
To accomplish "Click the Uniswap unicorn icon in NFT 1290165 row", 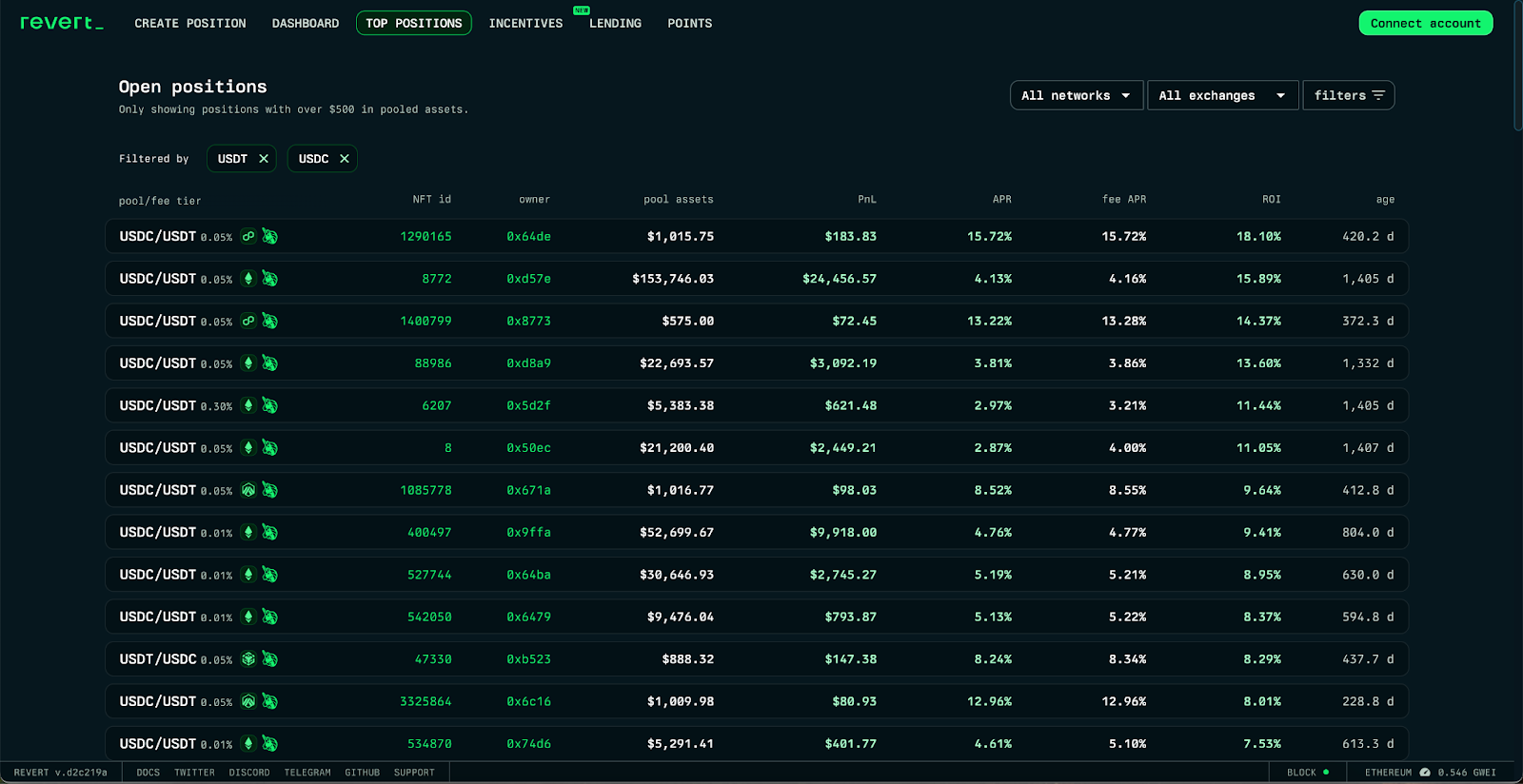I will pyautogui.click(x=270, y=236).
